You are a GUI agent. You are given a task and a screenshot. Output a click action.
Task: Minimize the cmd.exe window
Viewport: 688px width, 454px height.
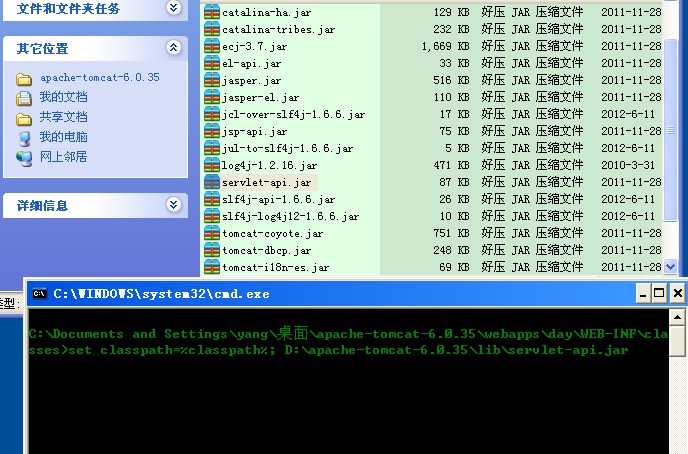point(643,293)
